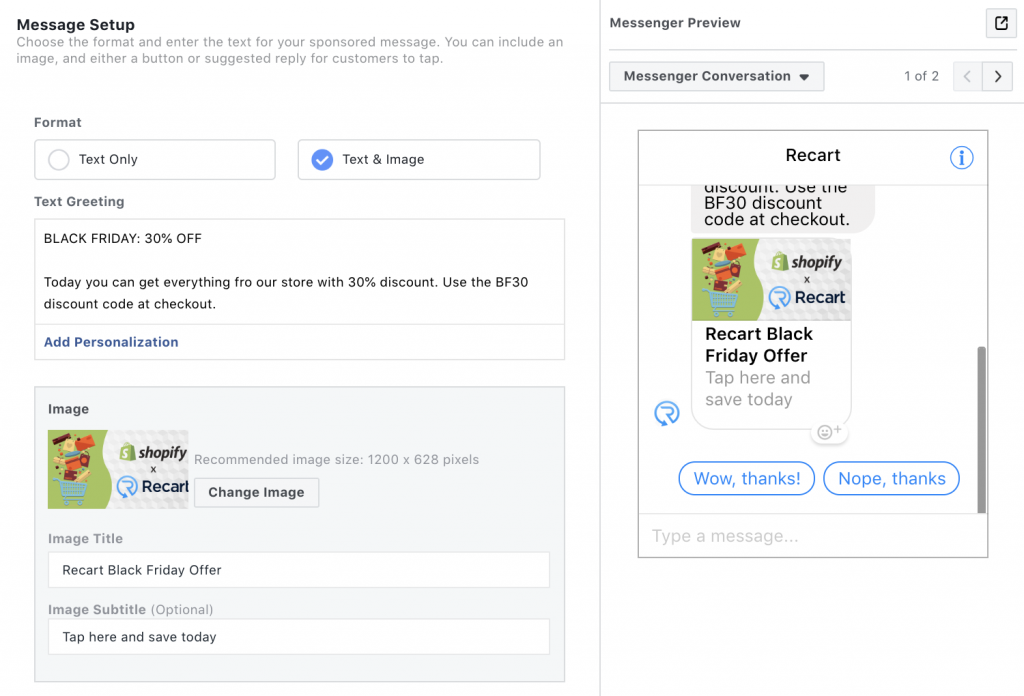Select the Text & Image format option
This screenshot has width=1024, height=696.
(x=419, y=159)
